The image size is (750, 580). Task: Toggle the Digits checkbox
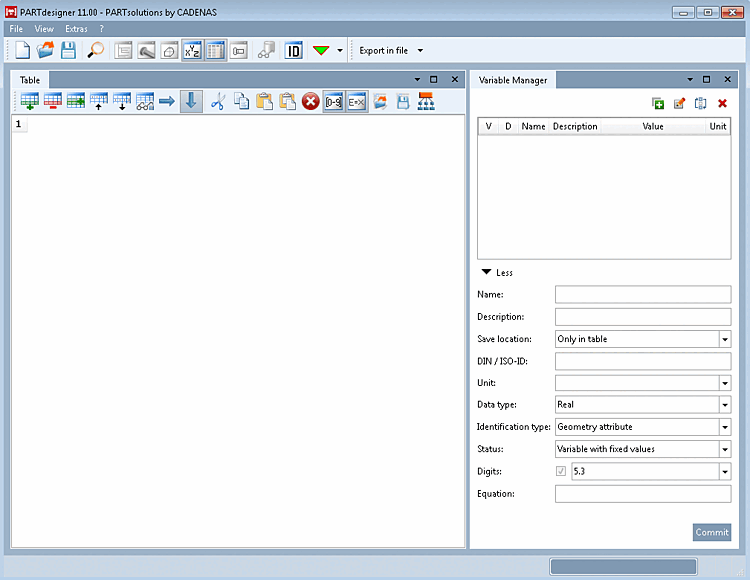coord(561,471)
